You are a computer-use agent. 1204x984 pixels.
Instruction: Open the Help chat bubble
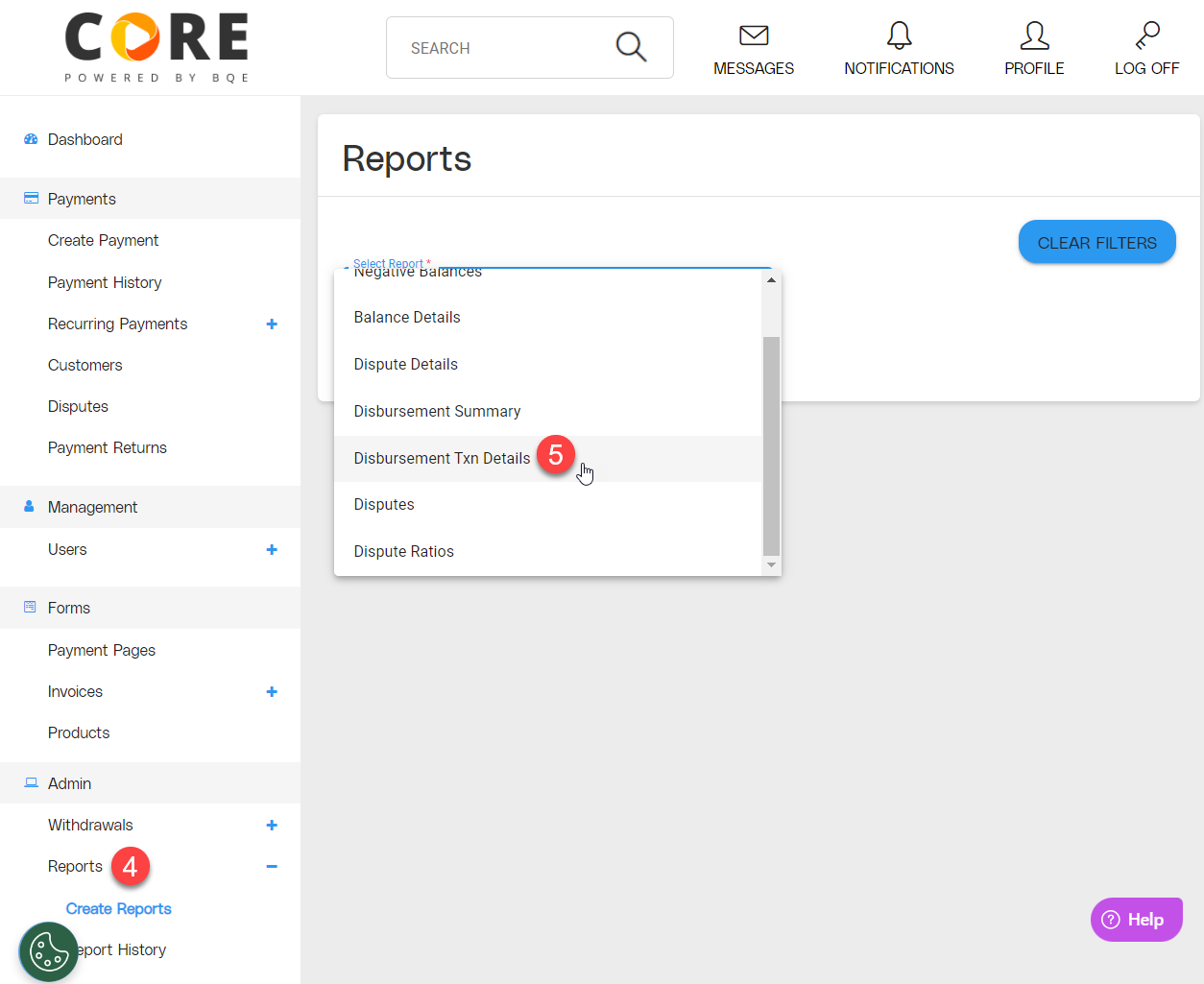click(x=1136, y=919)
